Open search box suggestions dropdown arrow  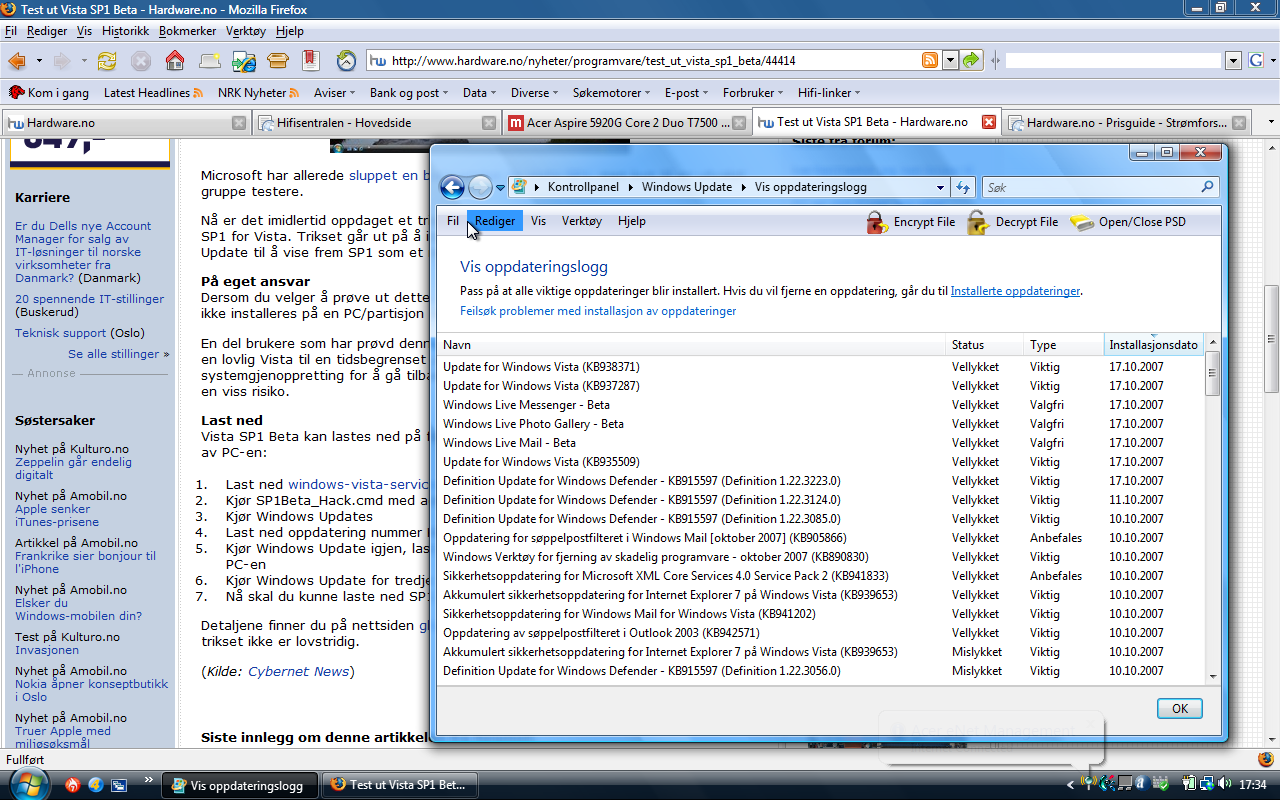tap(1234, 60)
